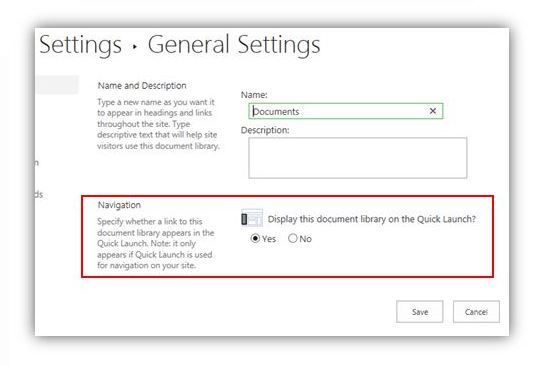The width and height of the screenshot is (534, 365).
Task: Click into the Description text box
Action: pos(358,158)
